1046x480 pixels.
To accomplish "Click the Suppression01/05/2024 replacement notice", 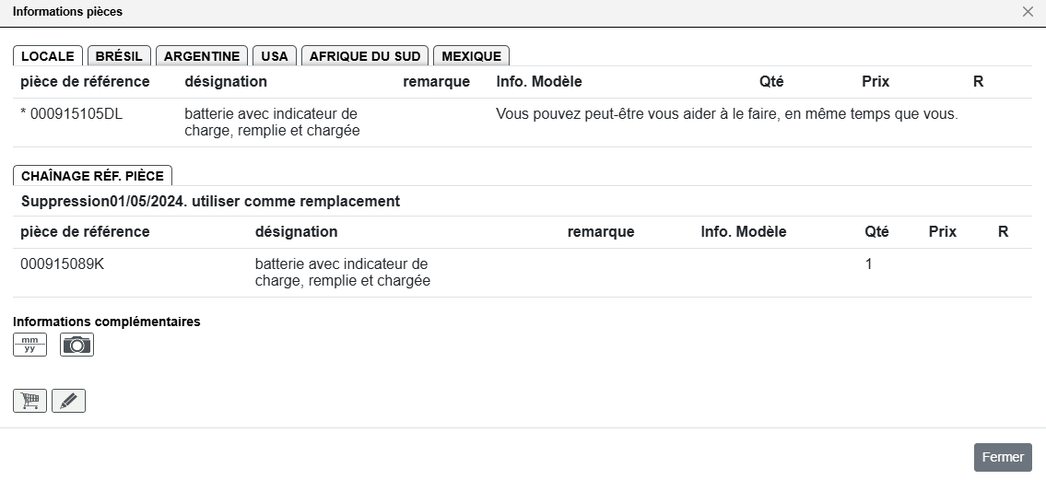I will 211,201.
